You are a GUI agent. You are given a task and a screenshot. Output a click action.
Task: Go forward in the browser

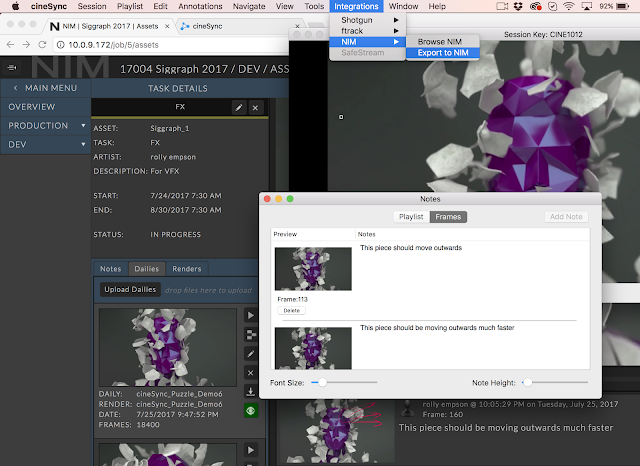pos(26,45)
